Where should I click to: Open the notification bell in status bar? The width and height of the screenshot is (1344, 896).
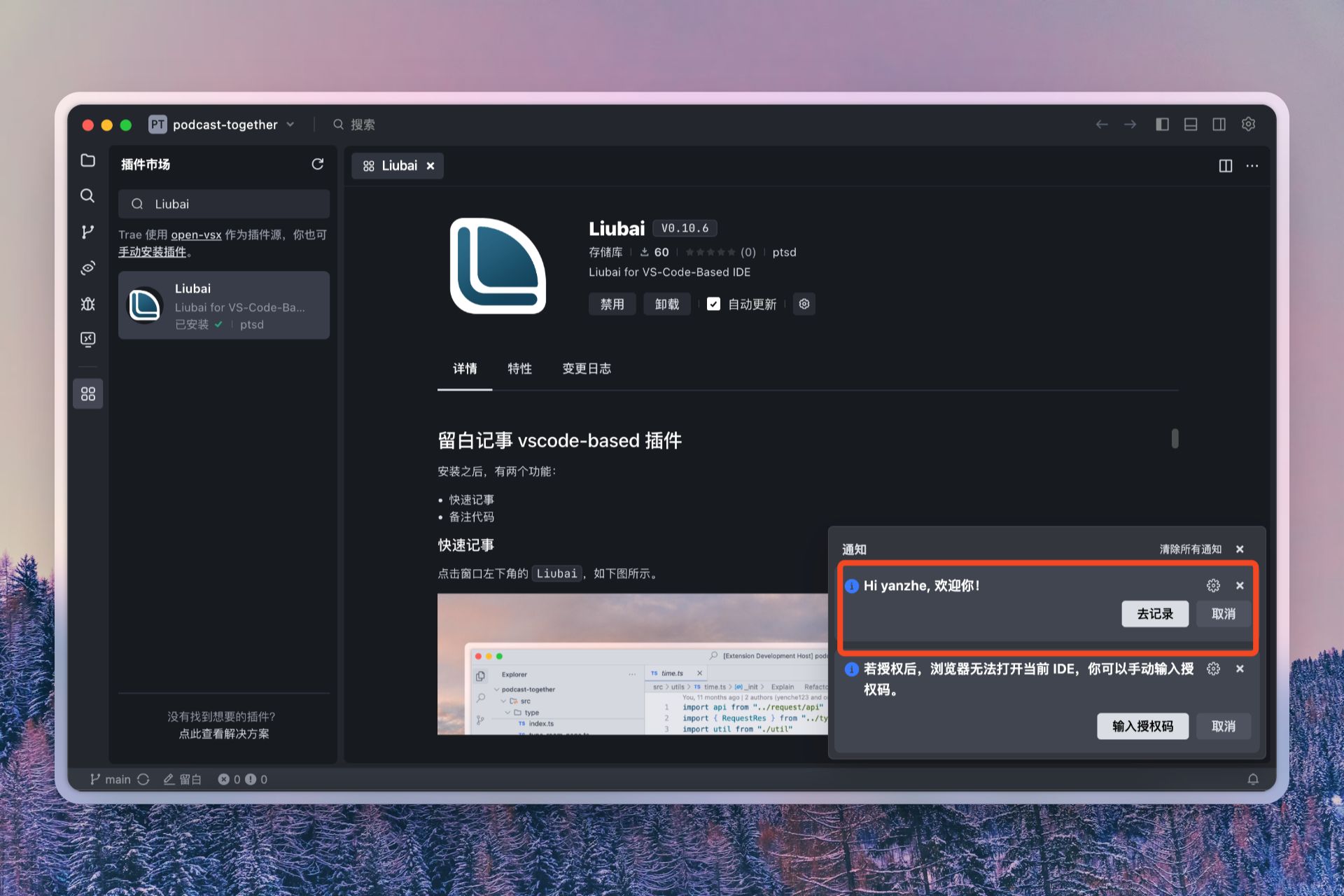point(1252,779)
